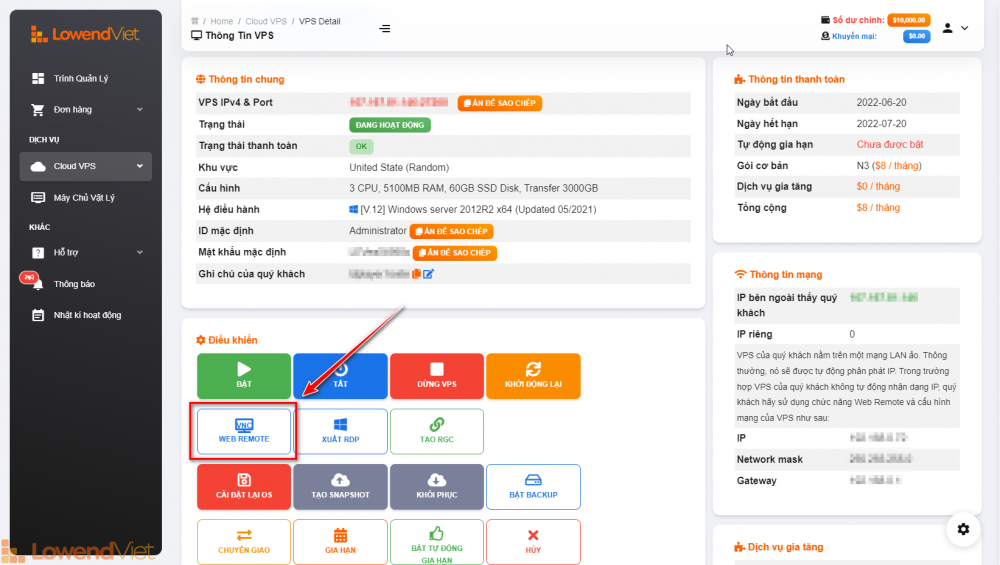Start the VPS with BẬT button

click(244, 376)
